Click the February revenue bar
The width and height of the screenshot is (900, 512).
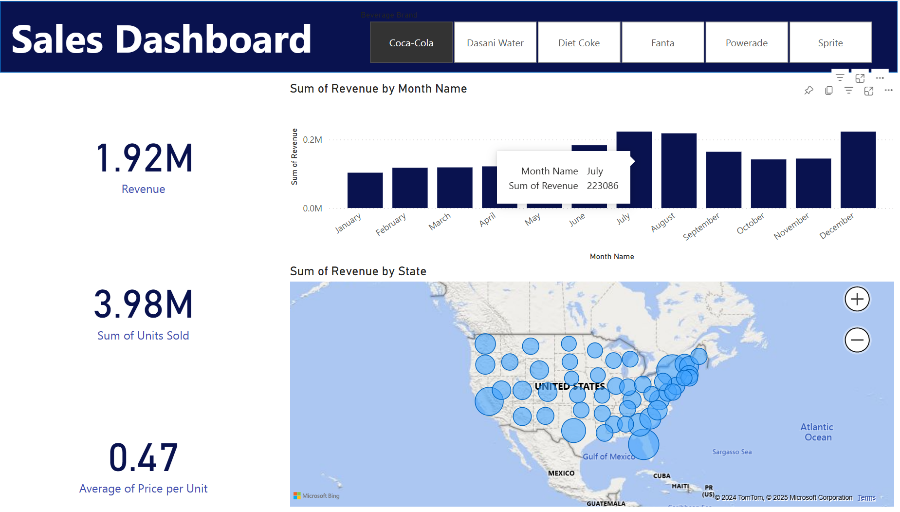(410, 188)
